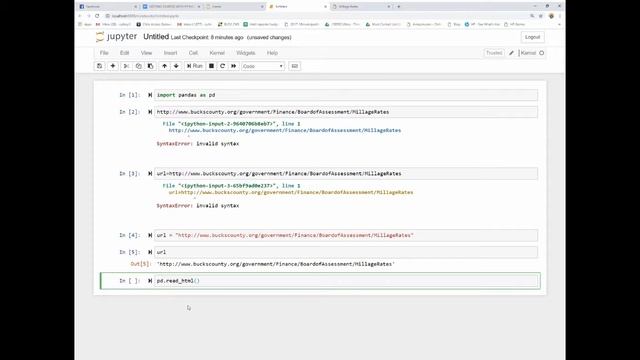Switch to the third browser tab

pos(235,7)
